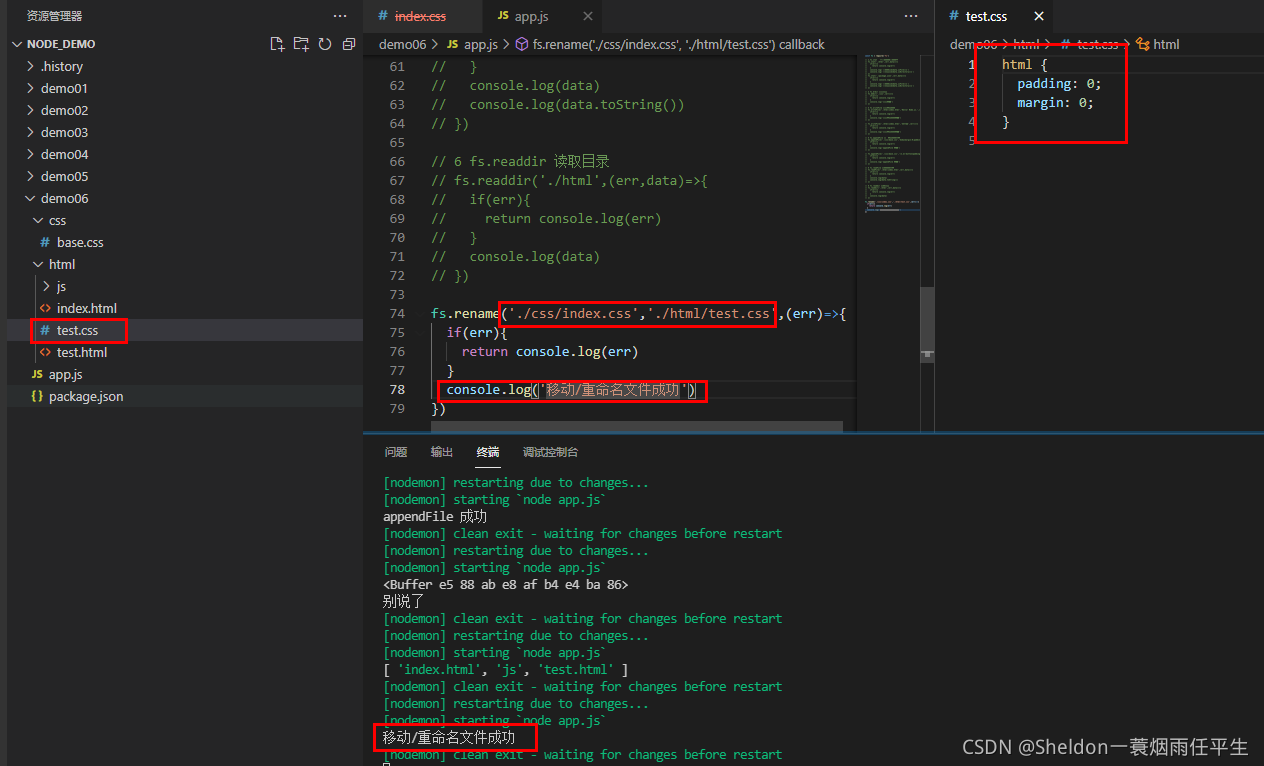This screenshot has width=1264, height=766.
Task: Click 'return console.log(err)' on line 76
Action: [549, 352]
